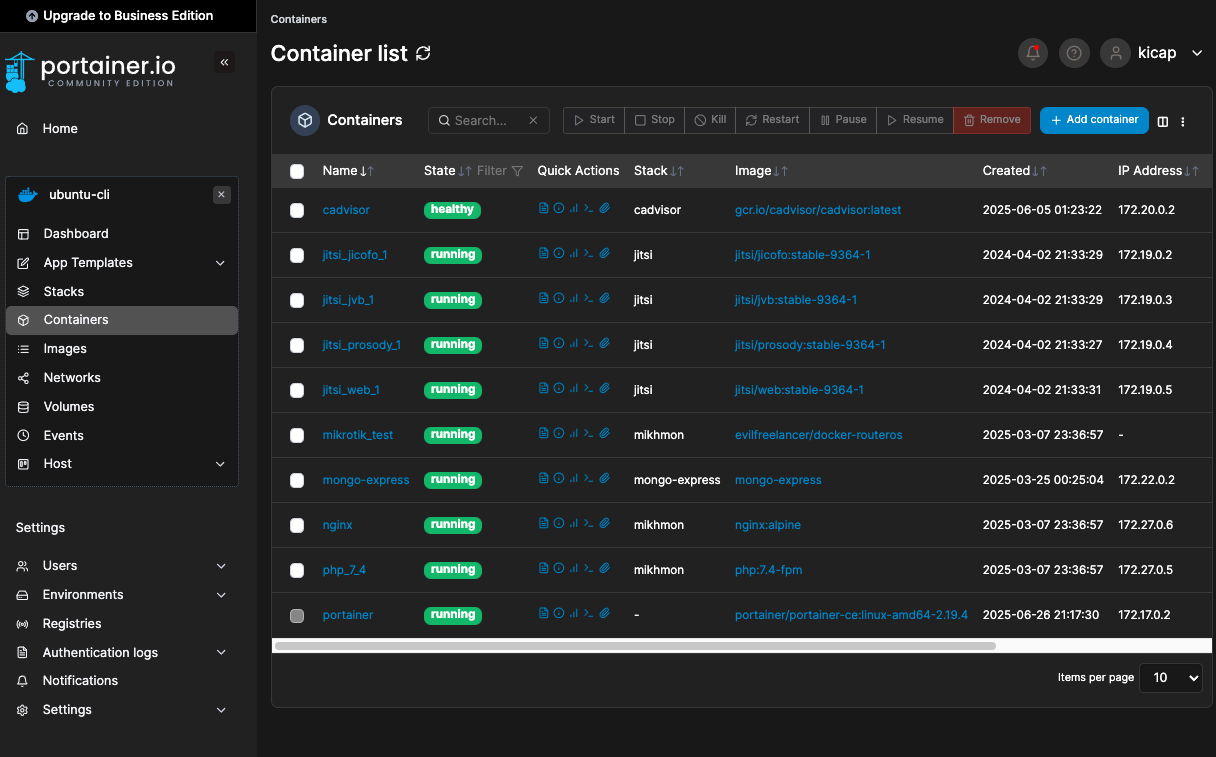Open the notifications bell
Screen dimensions: 1216x757
[1033, 53]
